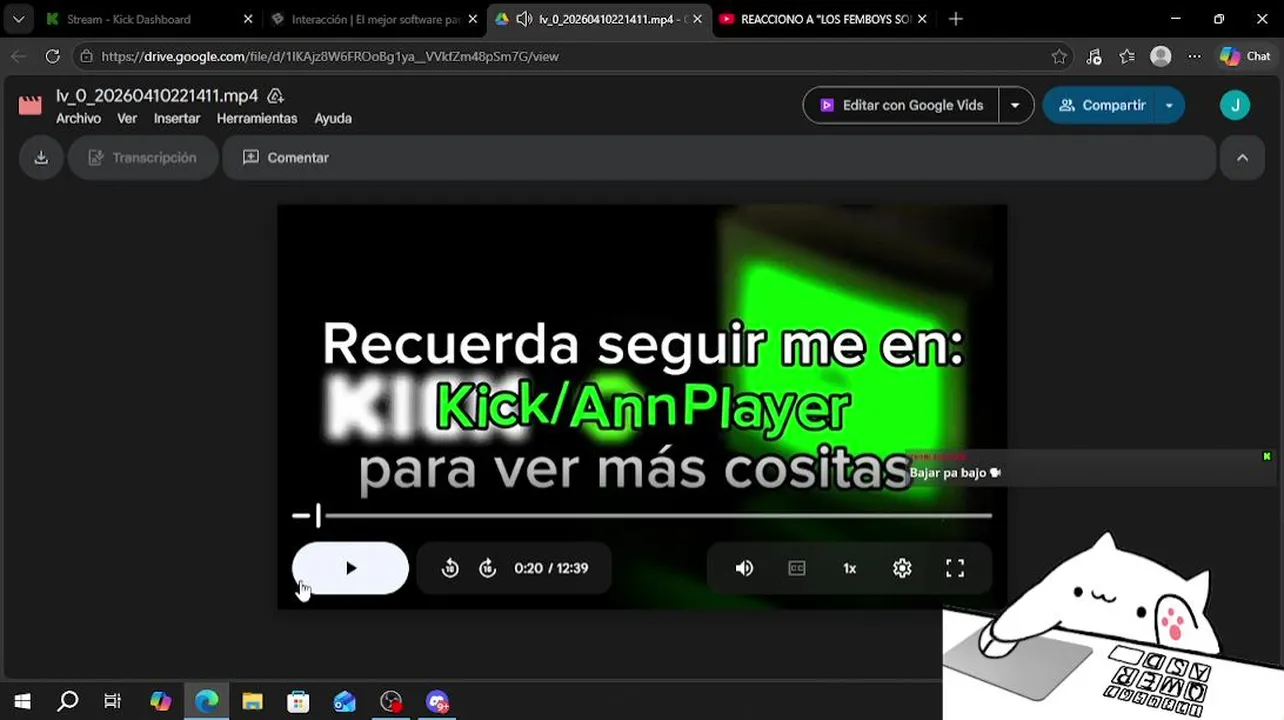This screenshot has height=720, width=1284.
Task: Click the cloud save status icon
Action: pos(275,96)
